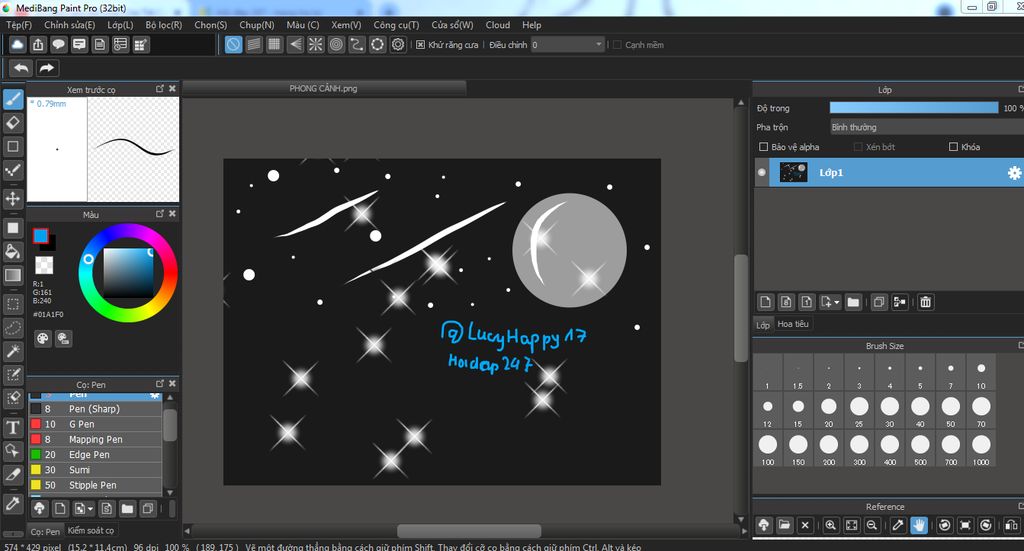Select the Brush tool in left toolbar
The image size is (1024, 551).
tap(13, 99)
